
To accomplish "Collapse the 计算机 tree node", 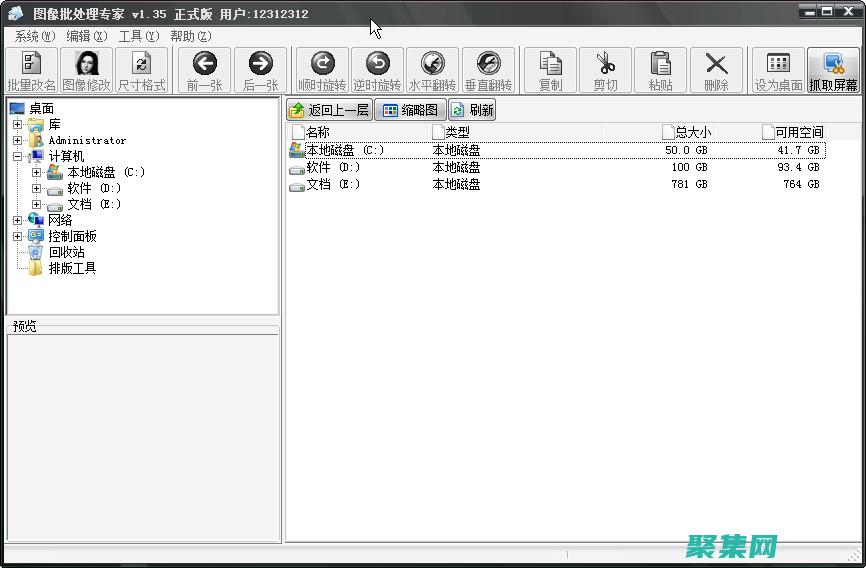I will 17,157.
